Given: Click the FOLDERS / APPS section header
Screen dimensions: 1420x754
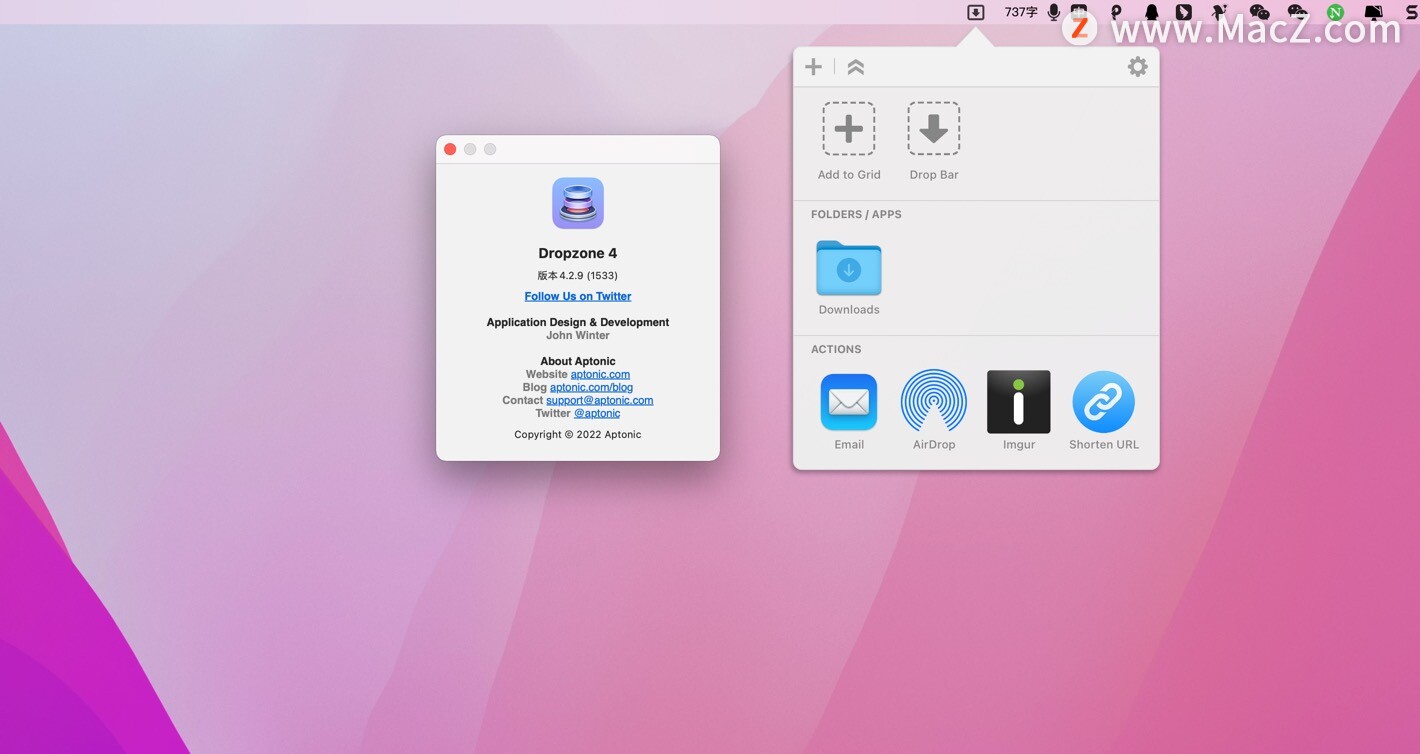Looking at the screenshot, I should click(x=856, y=214).
